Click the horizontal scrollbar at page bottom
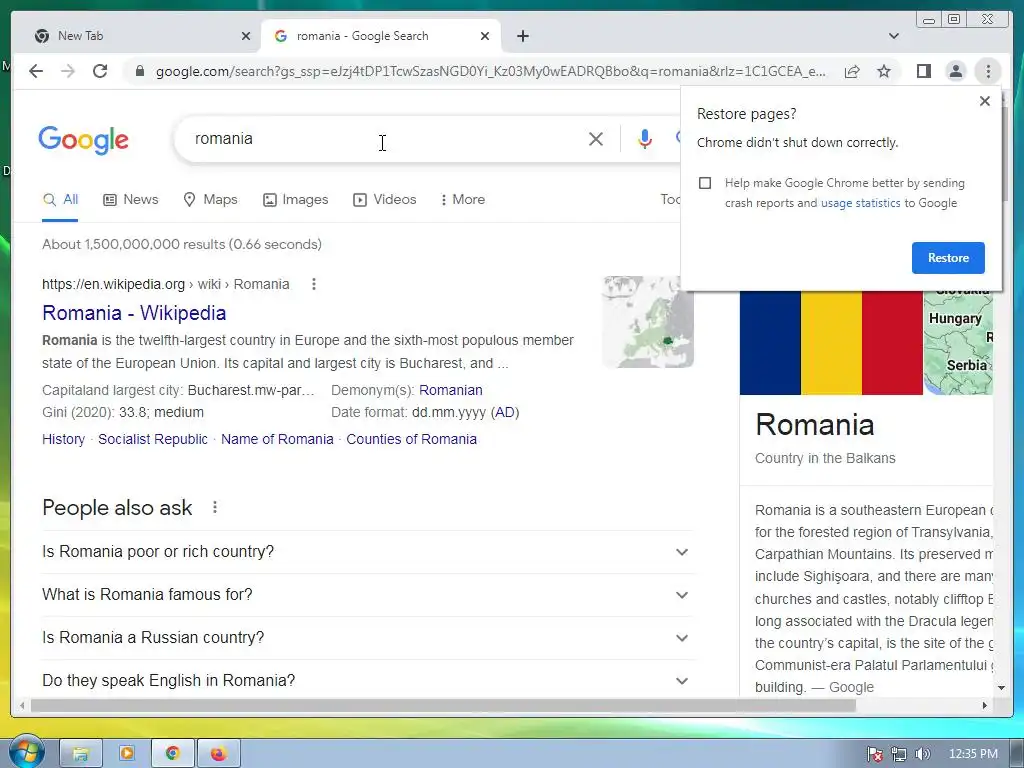The height and width of the screenshot is (768, 1024). pyautogui.click(x=443, y=706)
